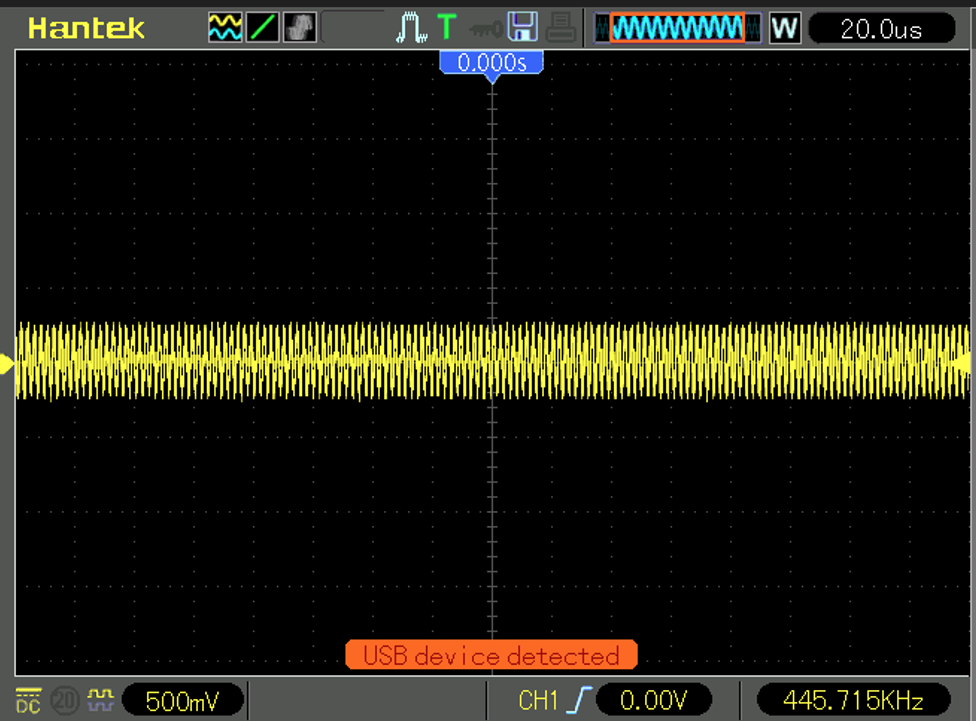This screenshot has width=976, height=721.
Task: Click the pulse trigger waveform icon
Action: pyautogui.click(x=410, y=27)
